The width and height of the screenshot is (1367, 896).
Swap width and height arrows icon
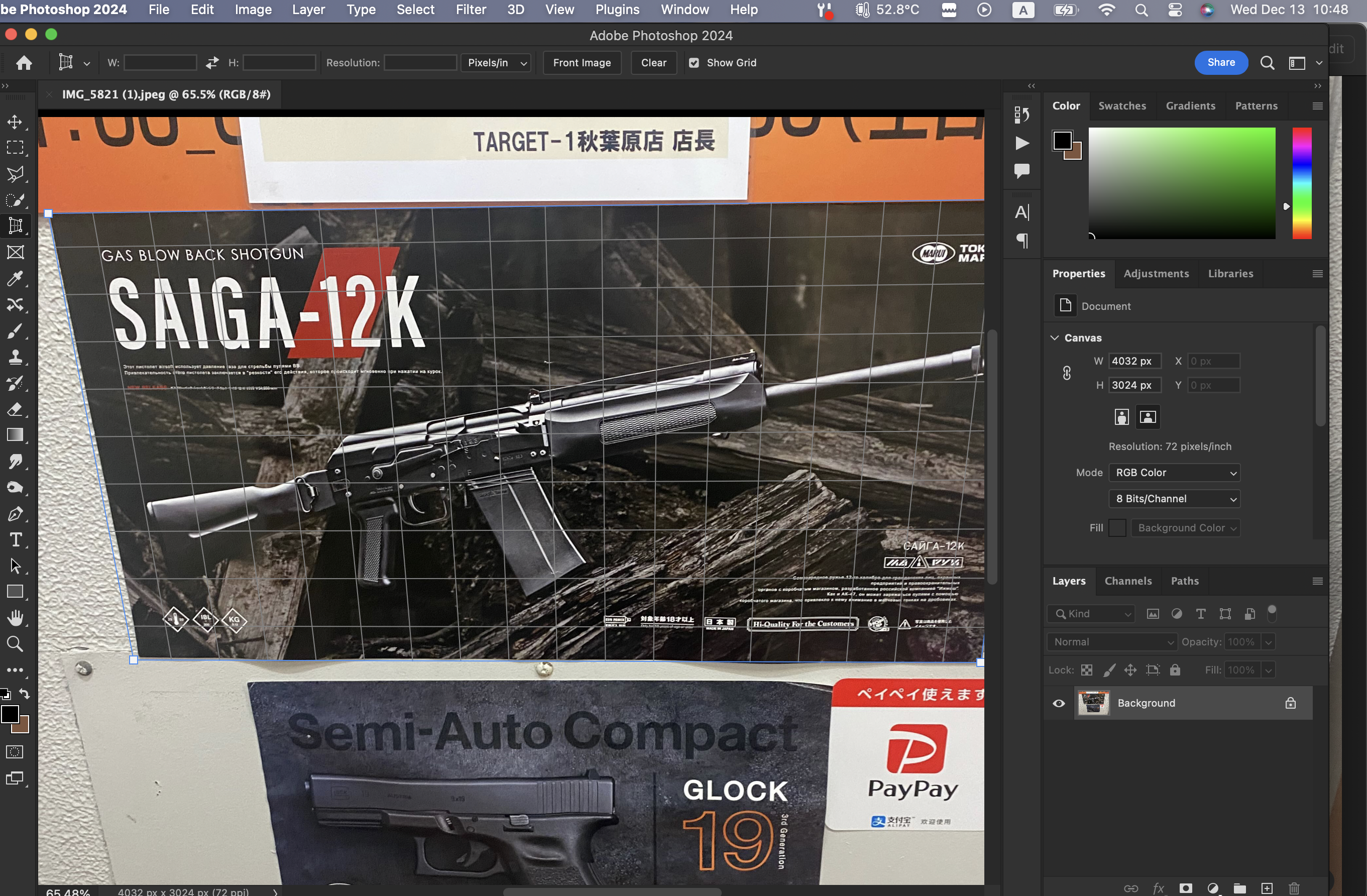pyautogui.click(x=212, y=63)
